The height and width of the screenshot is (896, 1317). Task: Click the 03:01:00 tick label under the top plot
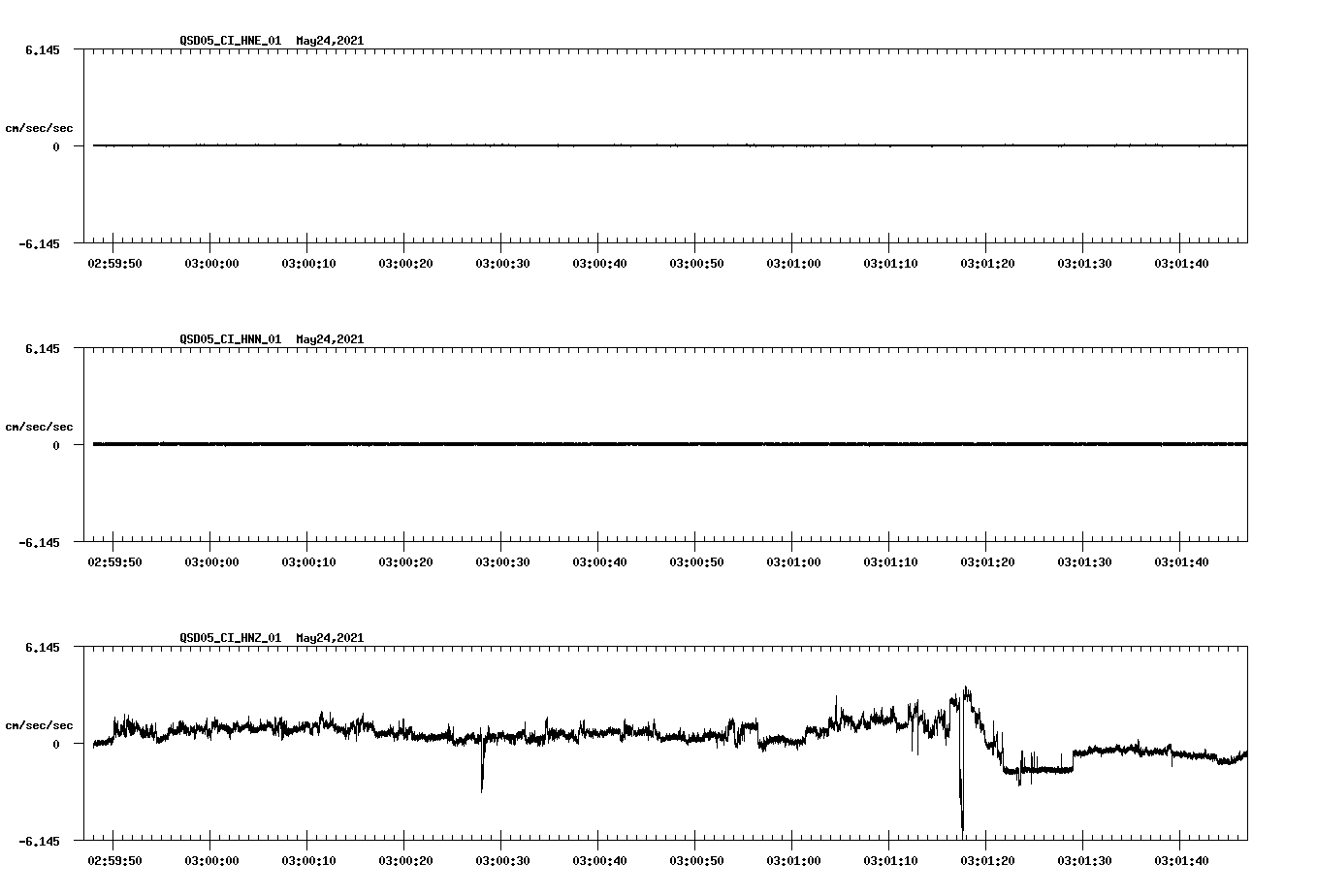point(794,263)
